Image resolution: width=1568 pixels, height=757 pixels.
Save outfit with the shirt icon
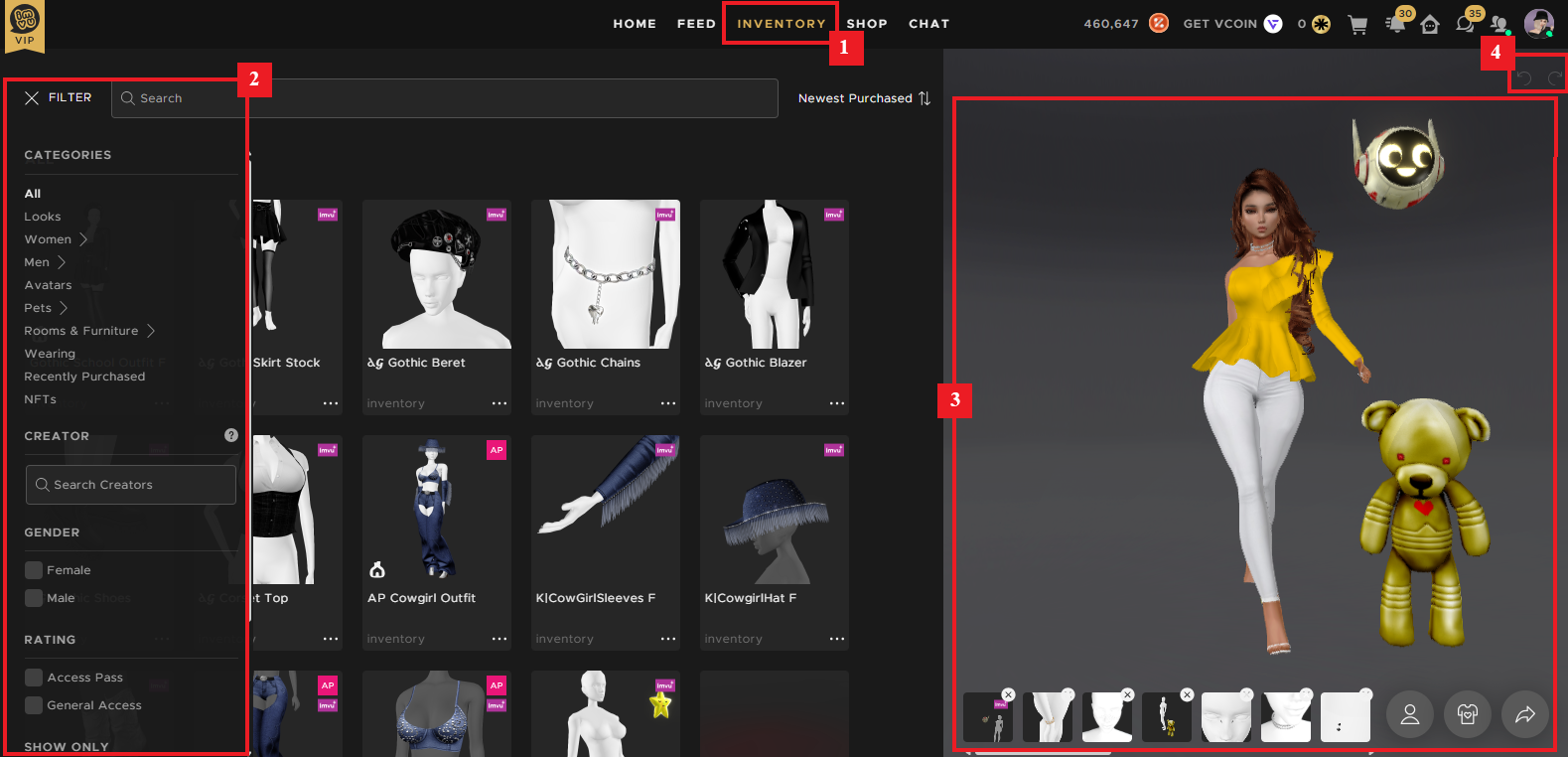[x=1468, y=714]
